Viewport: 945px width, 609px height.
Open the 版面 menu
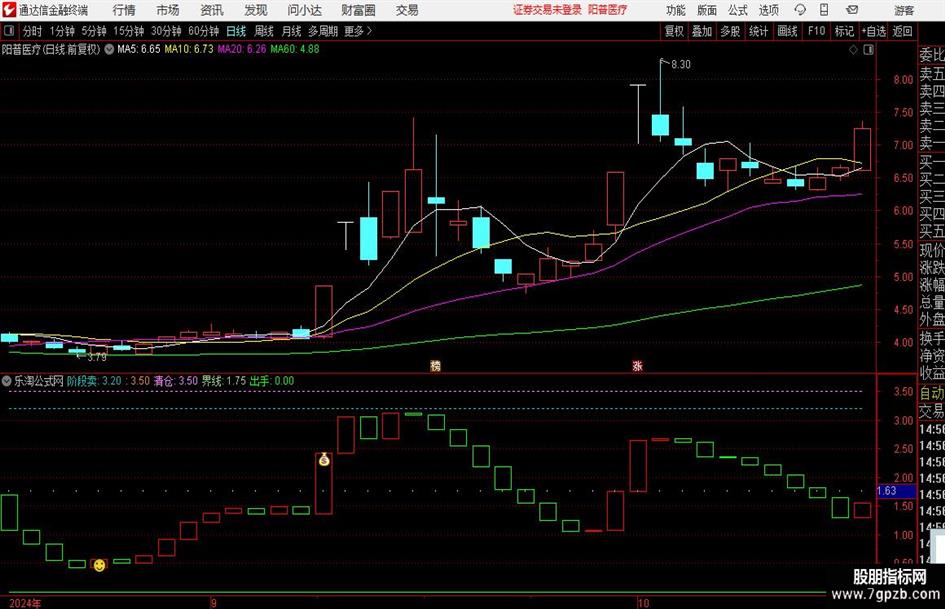706,10
